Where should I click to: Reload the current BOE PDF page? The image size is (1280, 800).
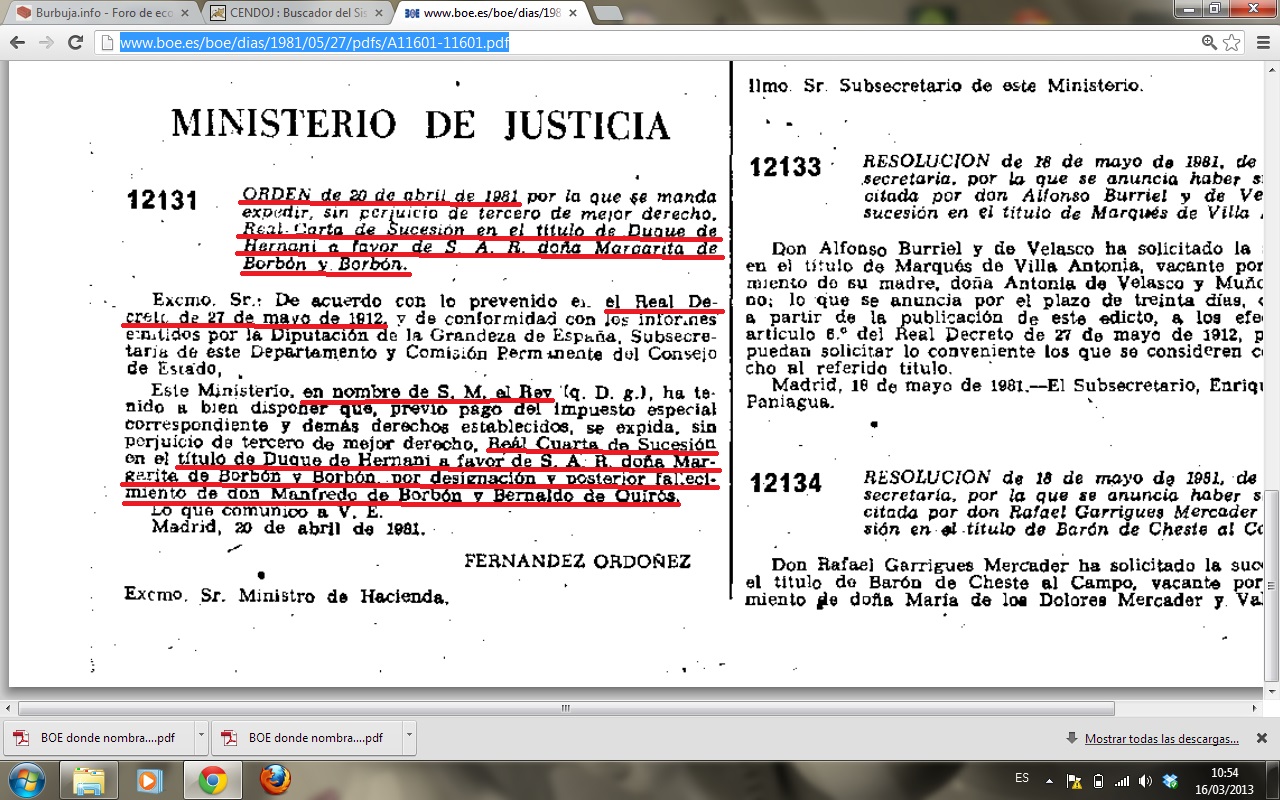(75, 43)
